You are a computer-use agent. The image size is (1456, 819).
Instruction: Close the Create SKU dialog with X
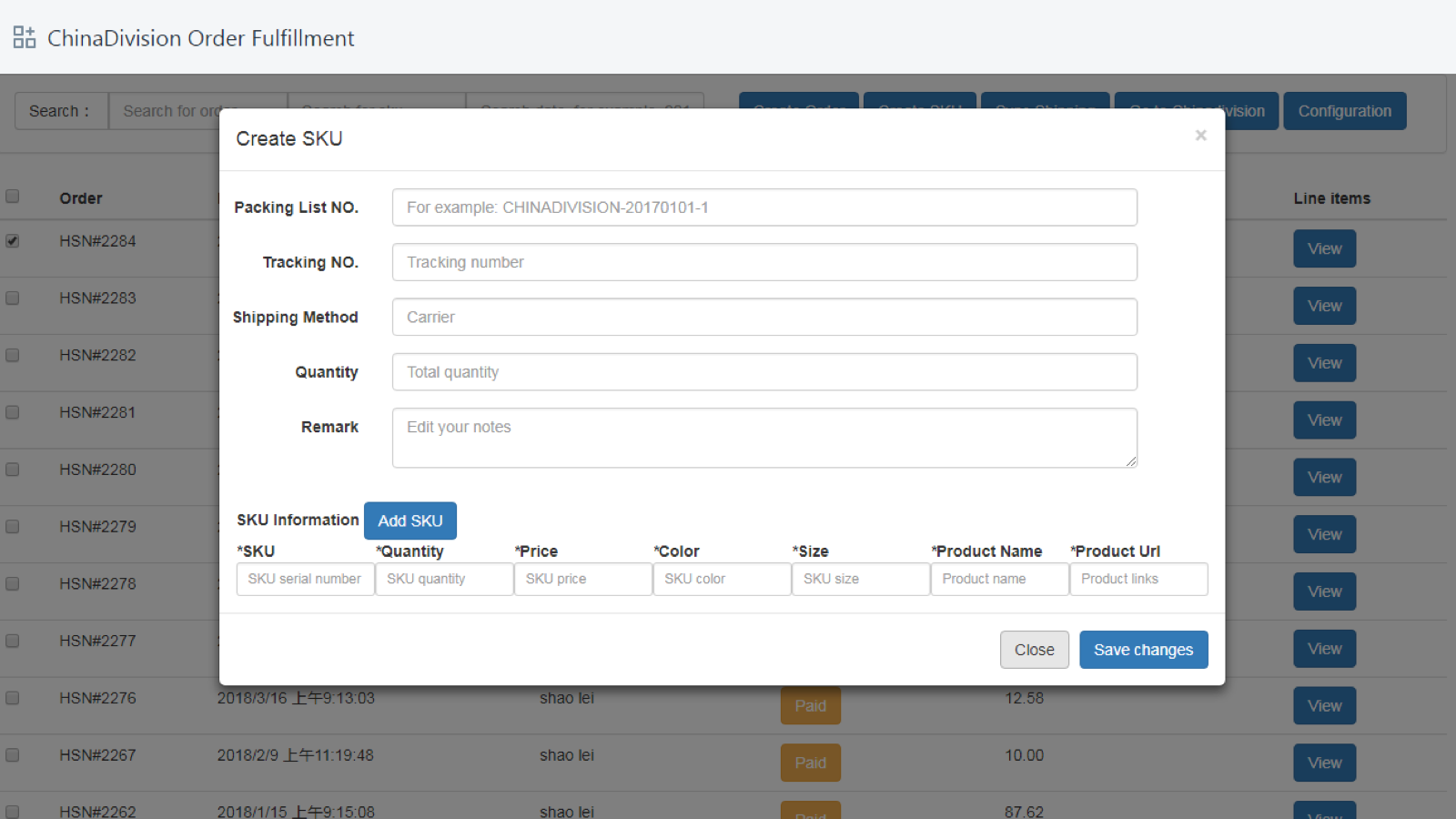(x=1200, y=136)
